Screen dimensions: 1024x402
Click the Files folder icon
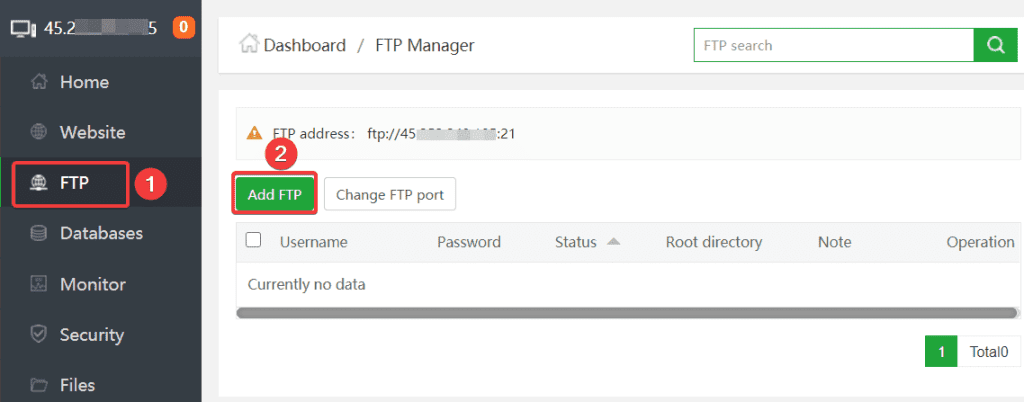[39, 385]
